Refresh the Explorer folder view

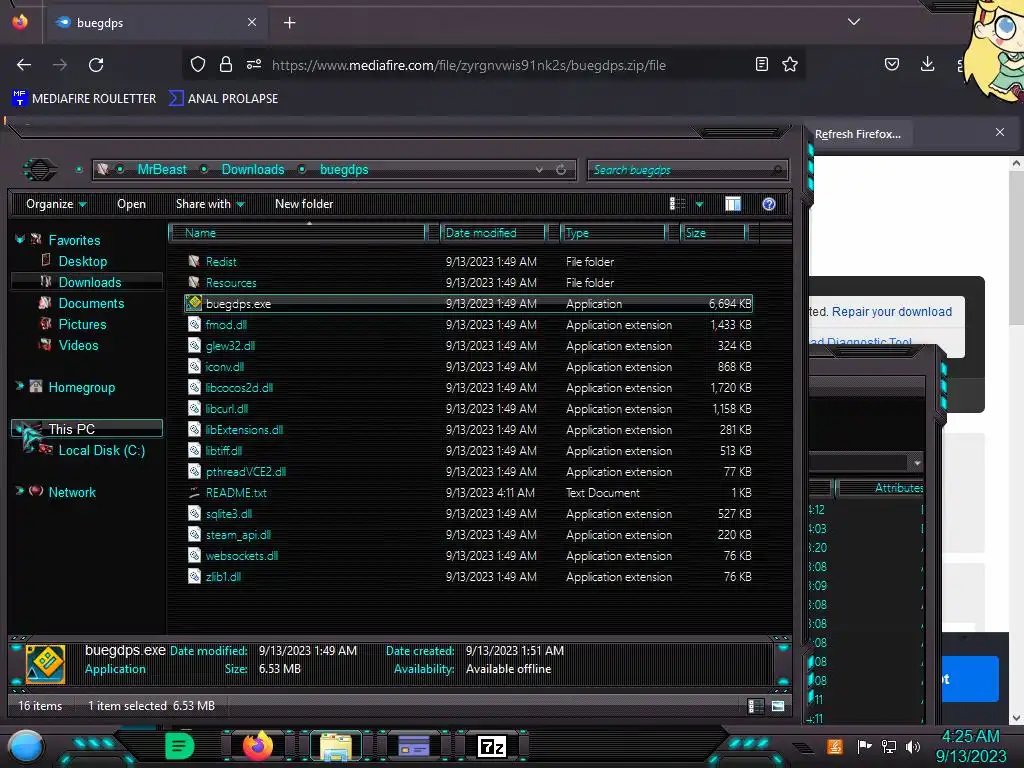click(561, 170)
